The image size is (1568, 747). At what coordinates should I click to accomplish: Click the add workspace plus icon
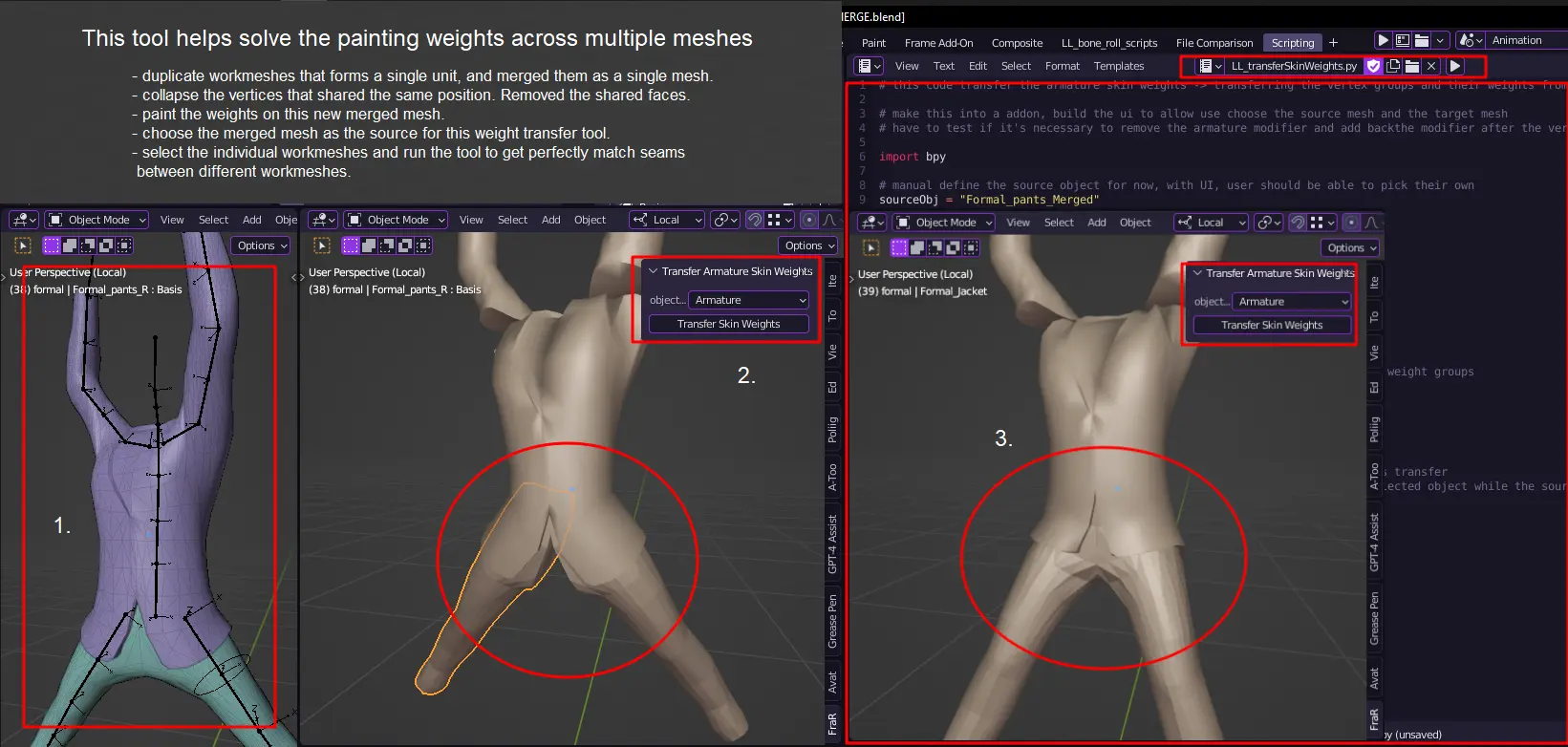coord(1333,42)
